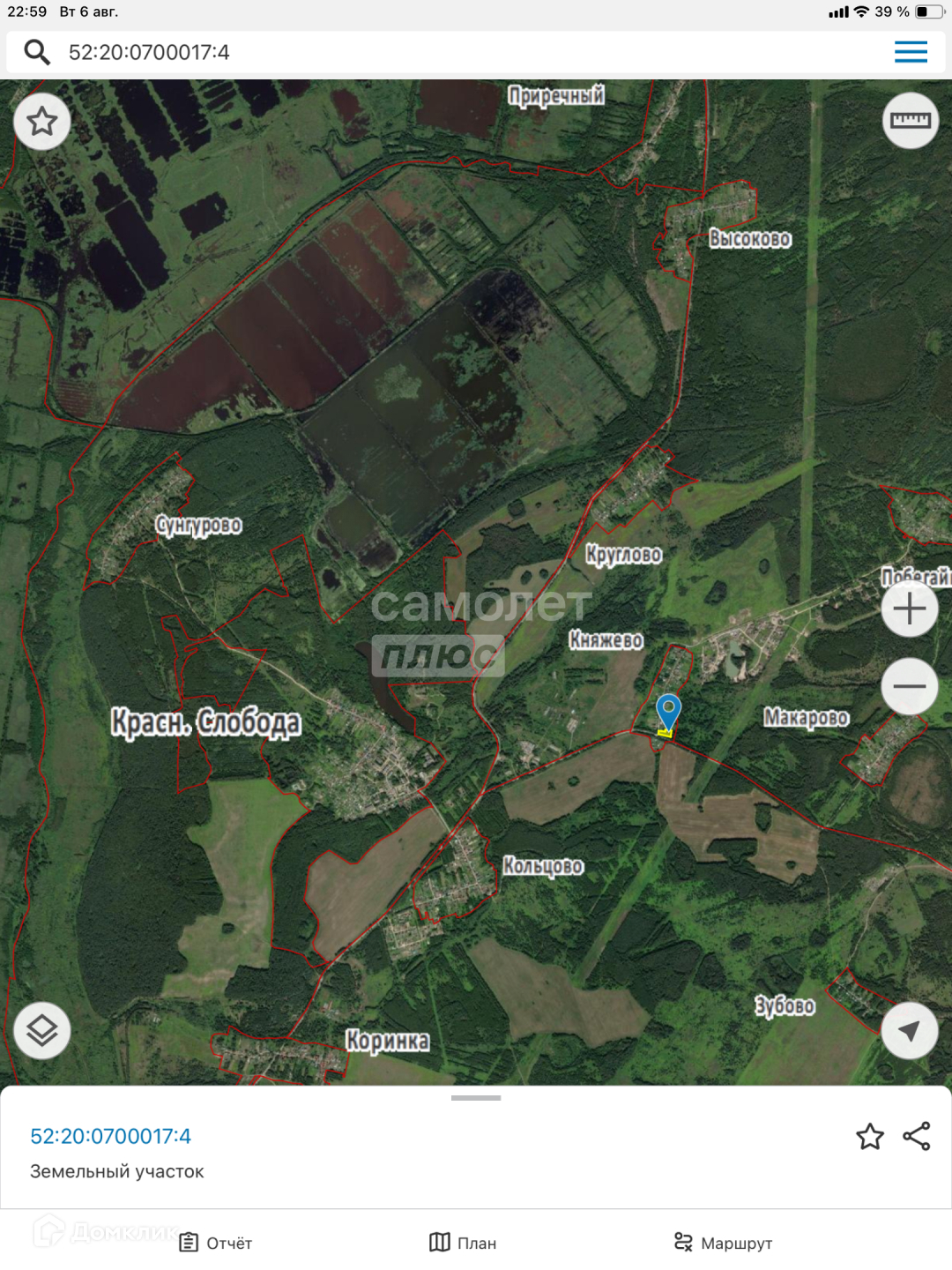Tap the Красн. Слобода map label

coord(205,722)
